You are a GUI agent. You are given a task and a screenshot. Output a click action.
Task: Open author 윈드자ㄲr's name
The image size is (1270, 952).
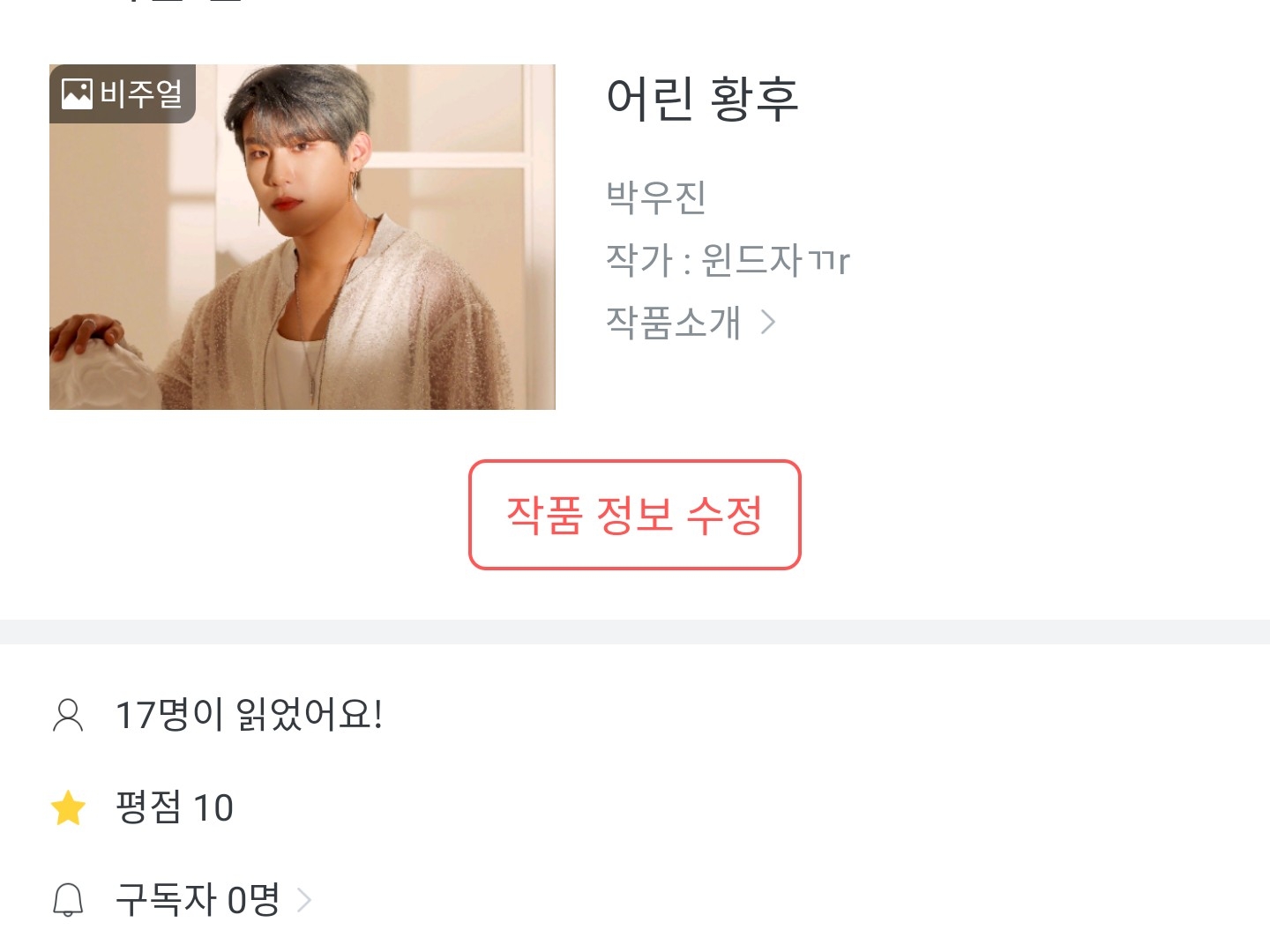point(775,260)
